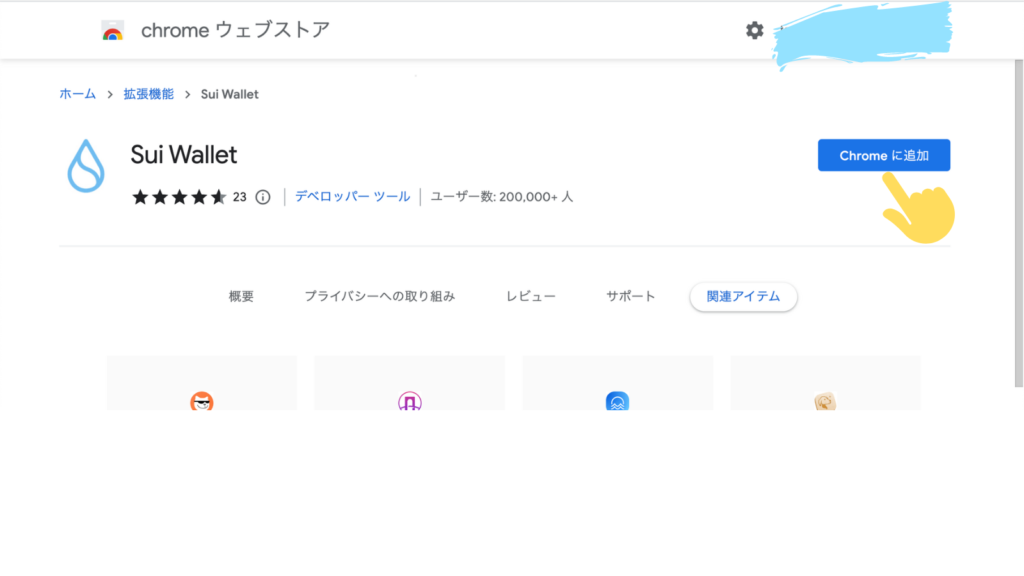Click the Sui Wallet extension title

(184, 155)
